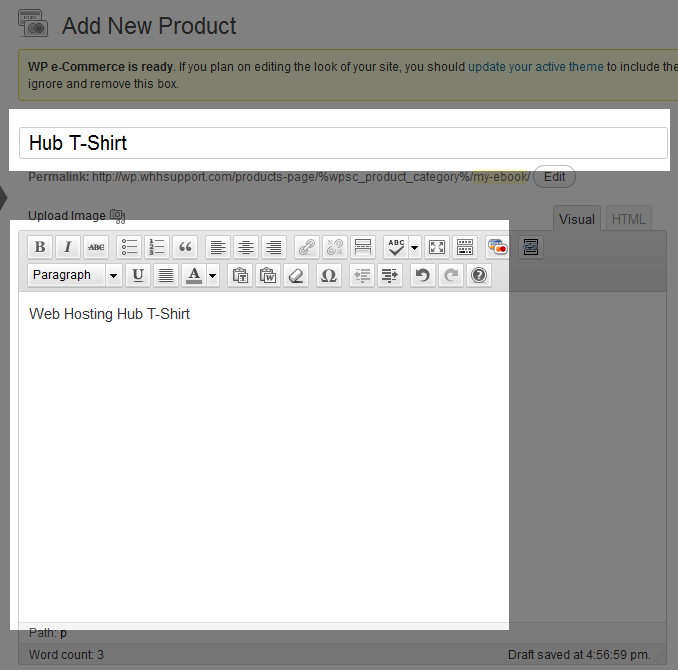Image resolution: width=678 pixels, height=670 pixels.
Task: Select the Visual editor tab
Action: point(577,219)
